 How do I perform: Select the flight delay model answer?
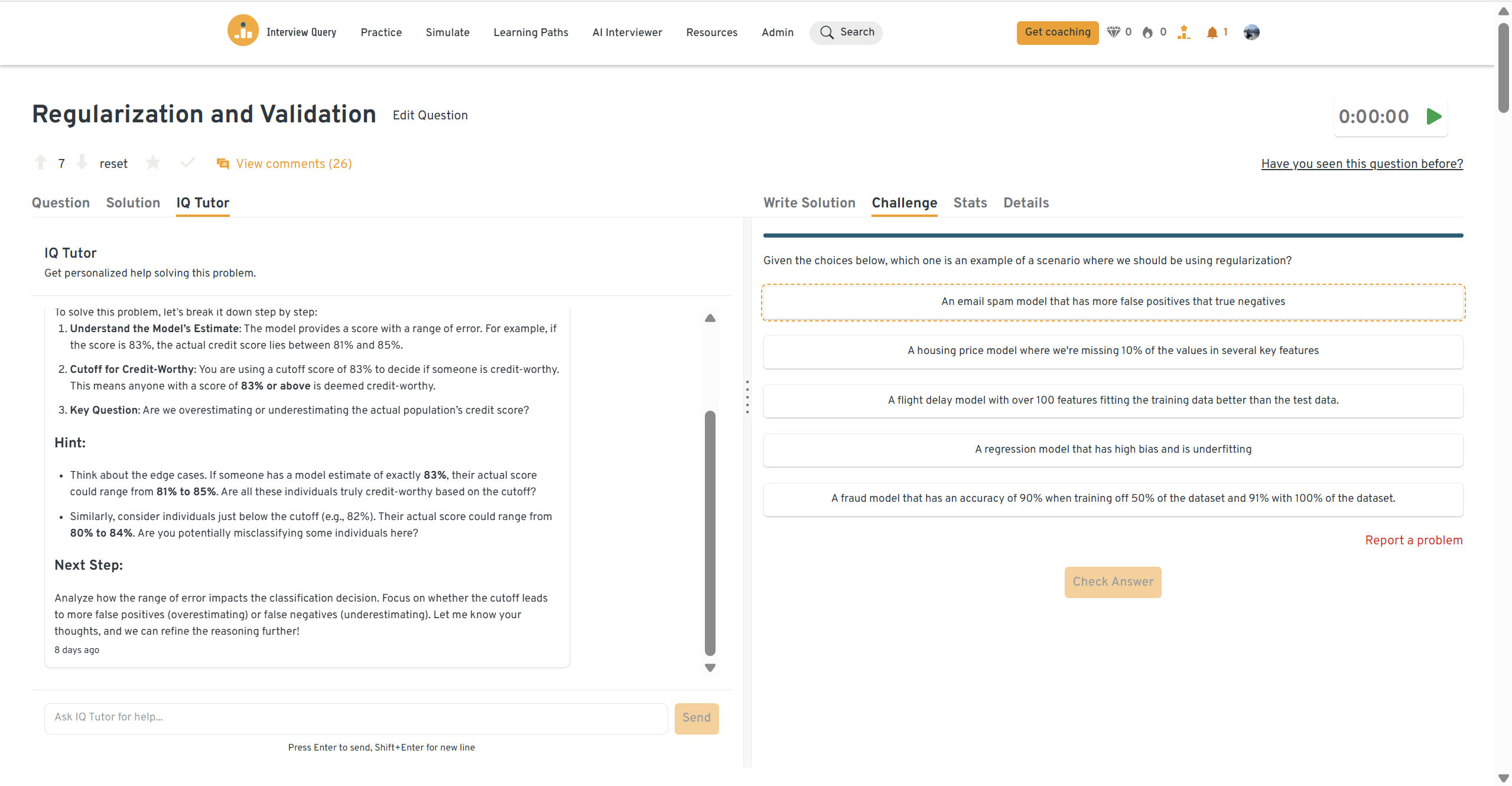tap(1113, 401)
